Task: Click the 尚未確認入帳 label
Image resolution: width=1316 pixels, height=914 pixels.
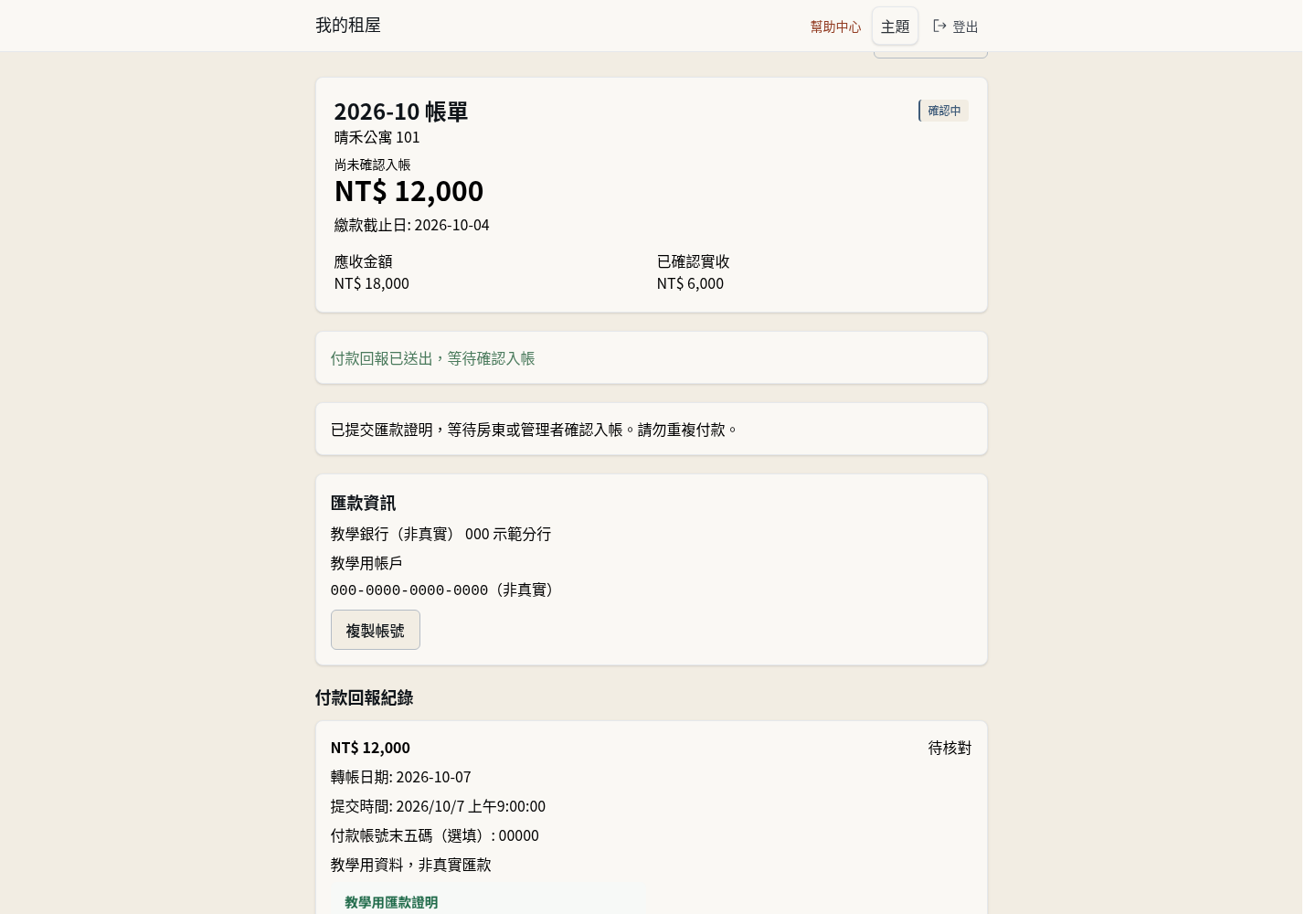Action: tap(373, 165)
